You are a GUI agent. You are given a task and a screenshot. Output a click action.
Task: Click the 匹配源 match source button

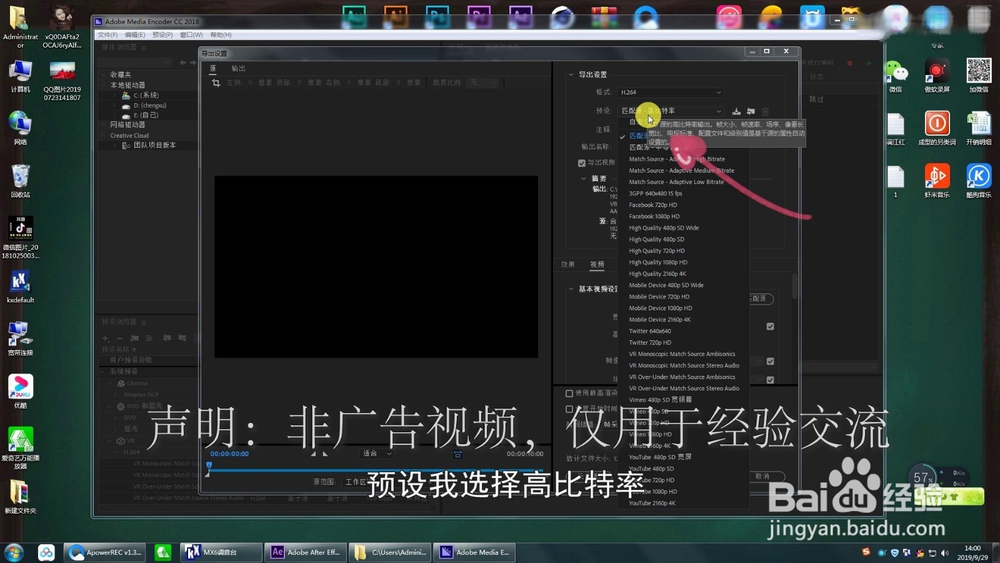pos(760,298)
